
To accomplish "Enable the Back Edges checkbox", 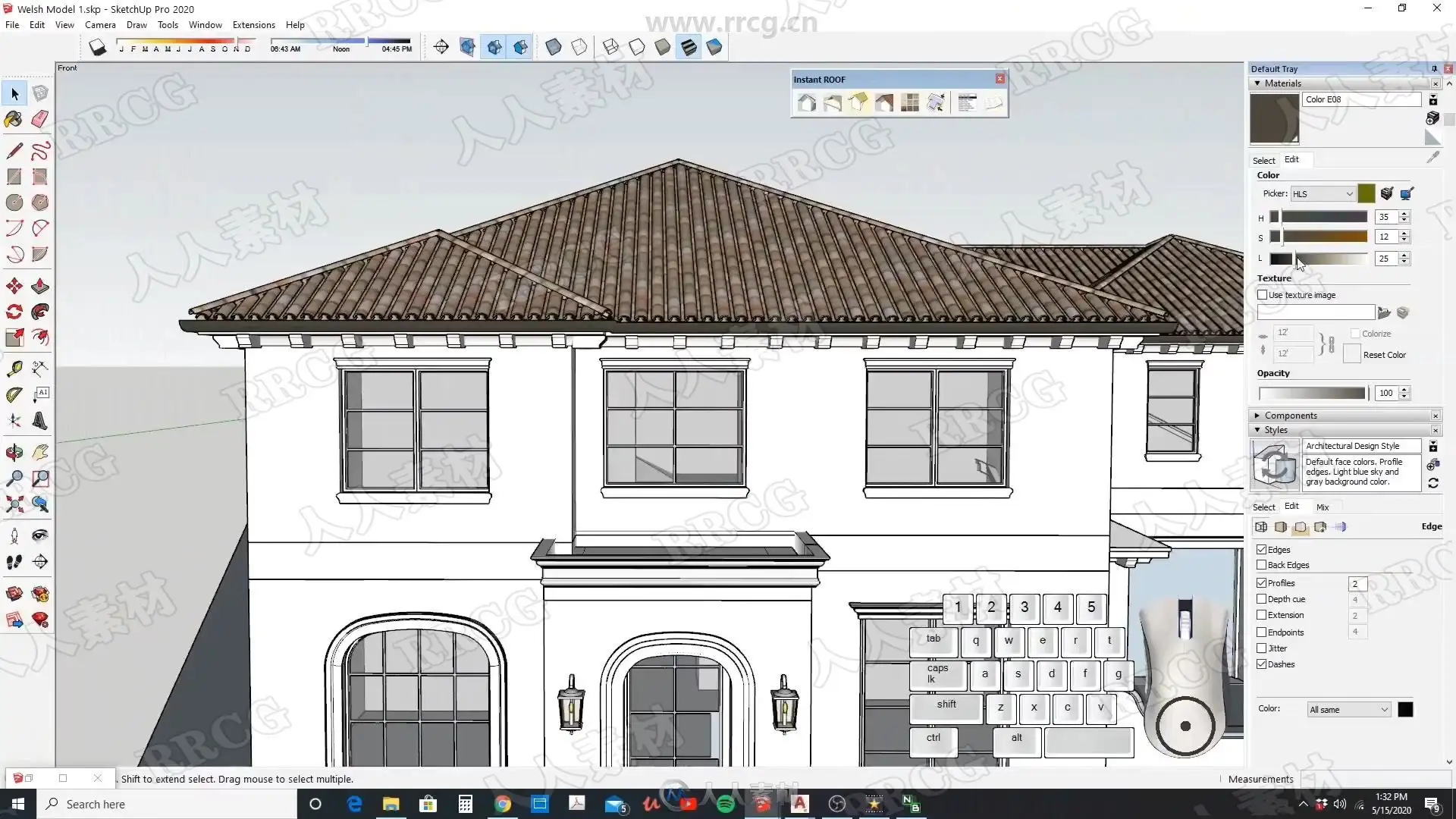I will click(1262, 565).
